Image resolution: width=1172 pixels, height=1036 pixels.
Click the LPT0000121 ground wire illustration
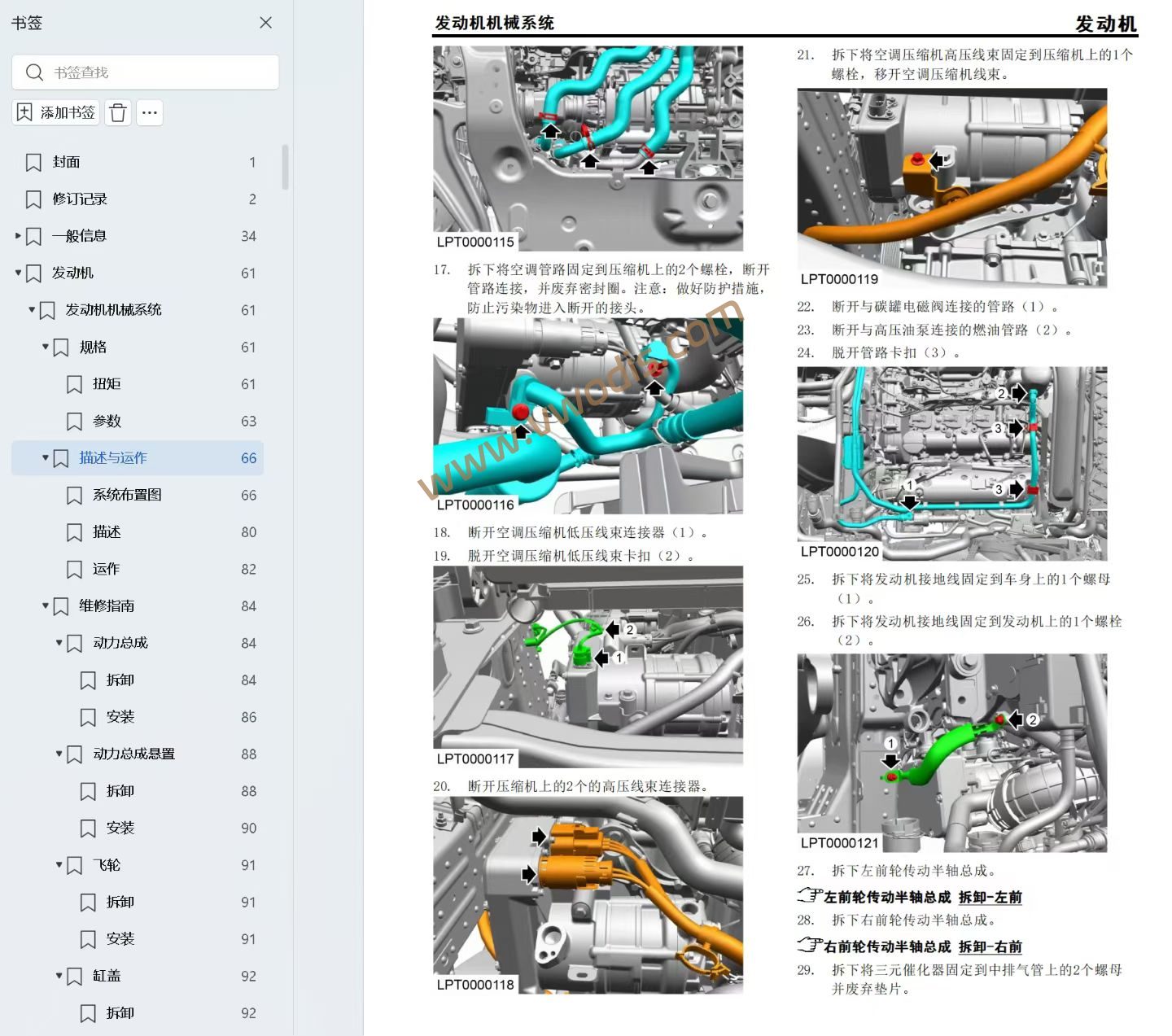click(x=952, y=754)
